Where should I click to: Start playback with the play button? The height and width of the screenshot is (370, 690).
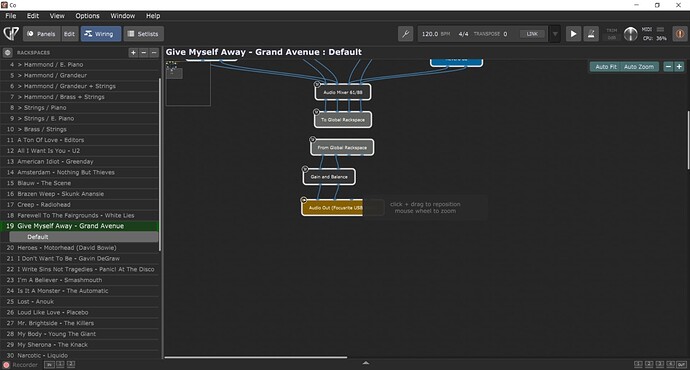tap(573, 34)
